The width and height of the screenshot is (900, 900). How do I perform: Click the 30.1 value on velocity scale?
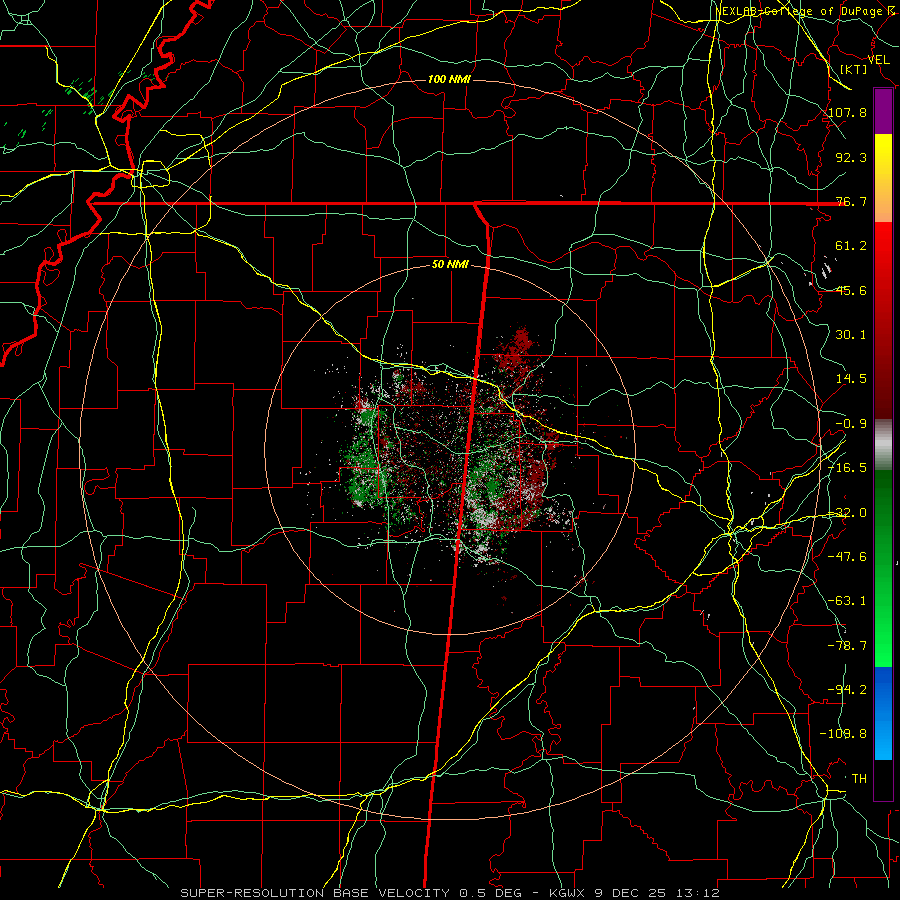pyautogui.click(x=851, y=335)
